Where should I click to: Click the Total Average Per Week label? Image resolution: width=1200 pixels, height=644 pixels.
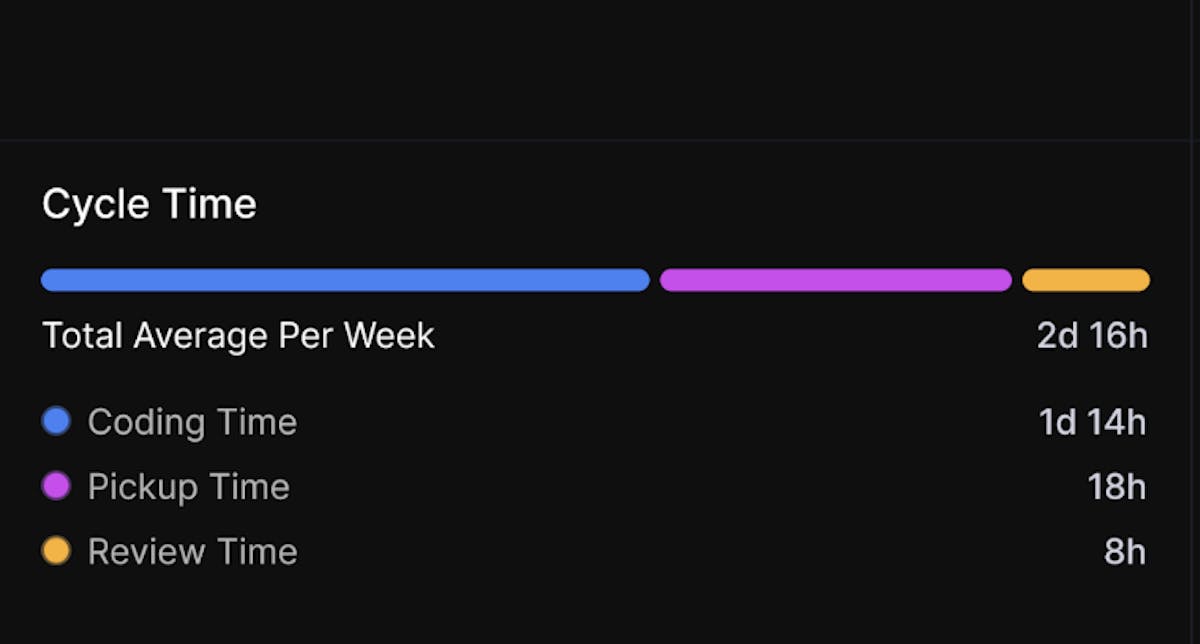pos(238,336)
